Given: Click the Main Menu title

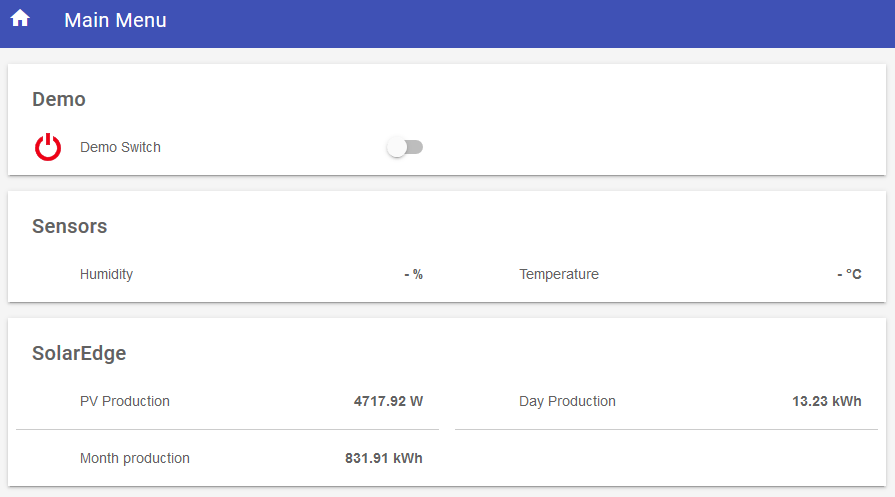Looking at the screenshot, I should 115,21.
